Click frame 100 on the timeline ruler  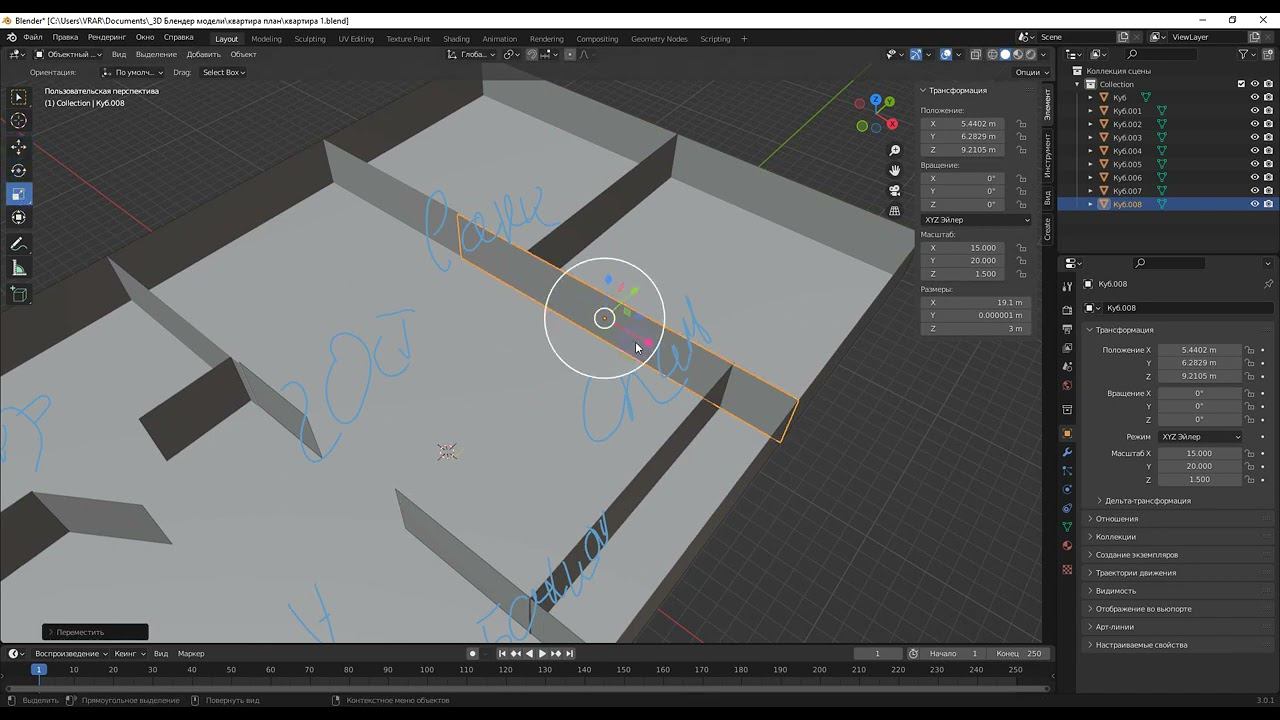(427, 670)
